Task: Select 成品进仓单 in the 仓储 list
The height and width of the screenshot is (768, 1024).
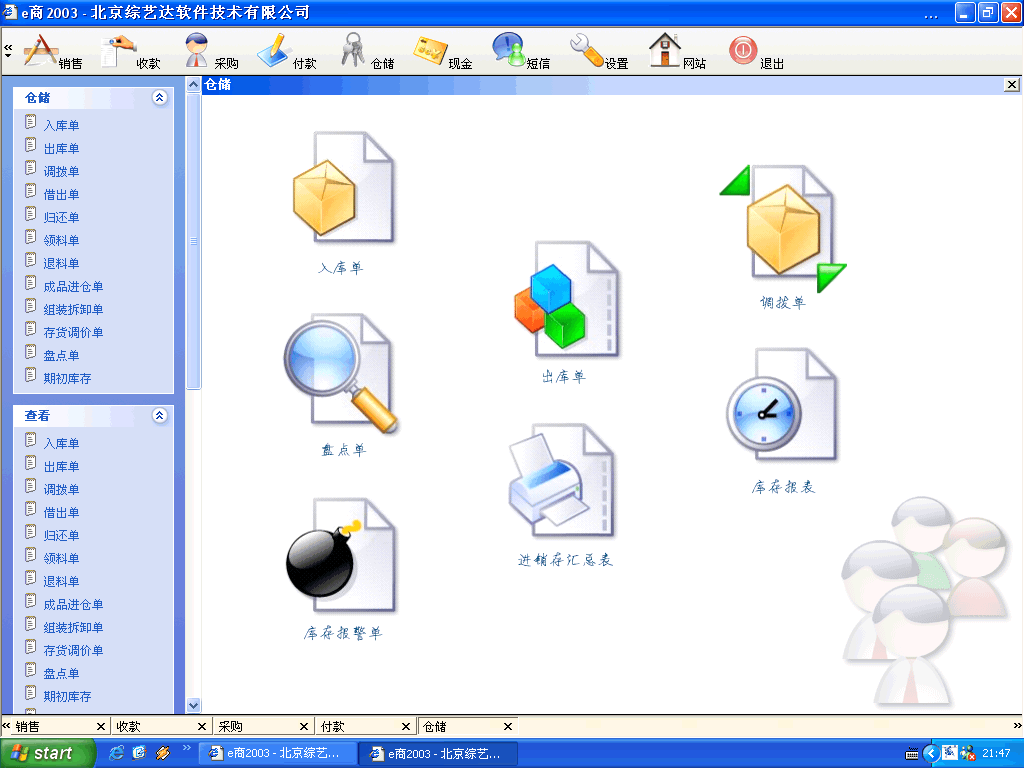Action: pos(73,287)
